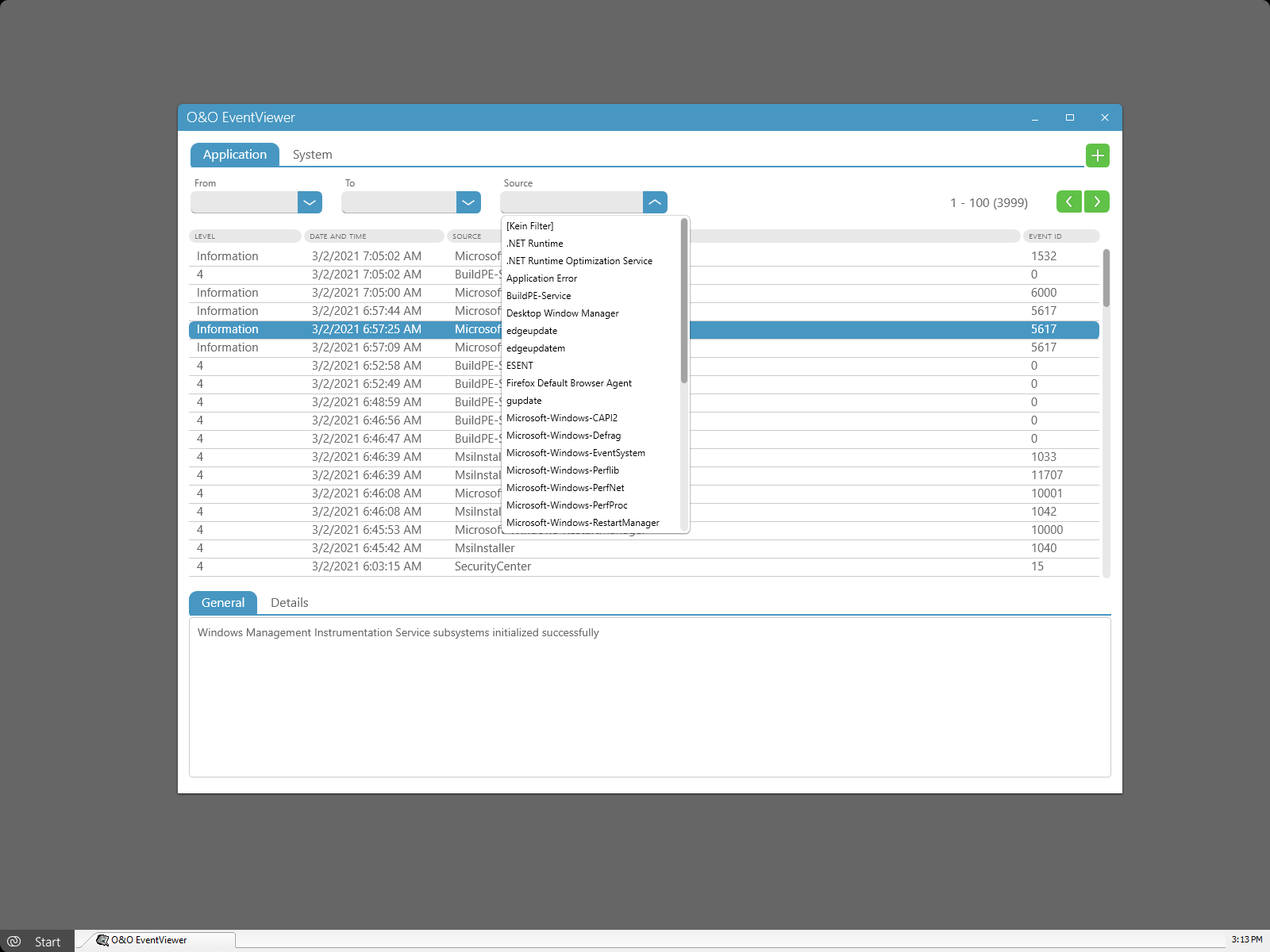The height and width of the screenshot is (952, 1270).
Task: Select BuildPE-Service in the source dropdown
Action: pyautogui.click(x=591, y=296)
